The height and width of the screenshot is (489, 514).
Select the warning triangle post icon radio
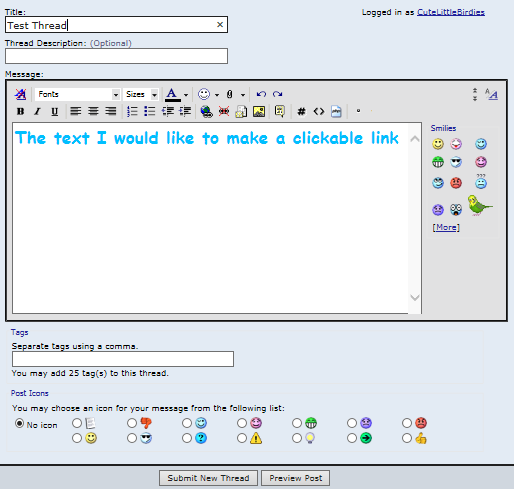[x=242, y=438]
